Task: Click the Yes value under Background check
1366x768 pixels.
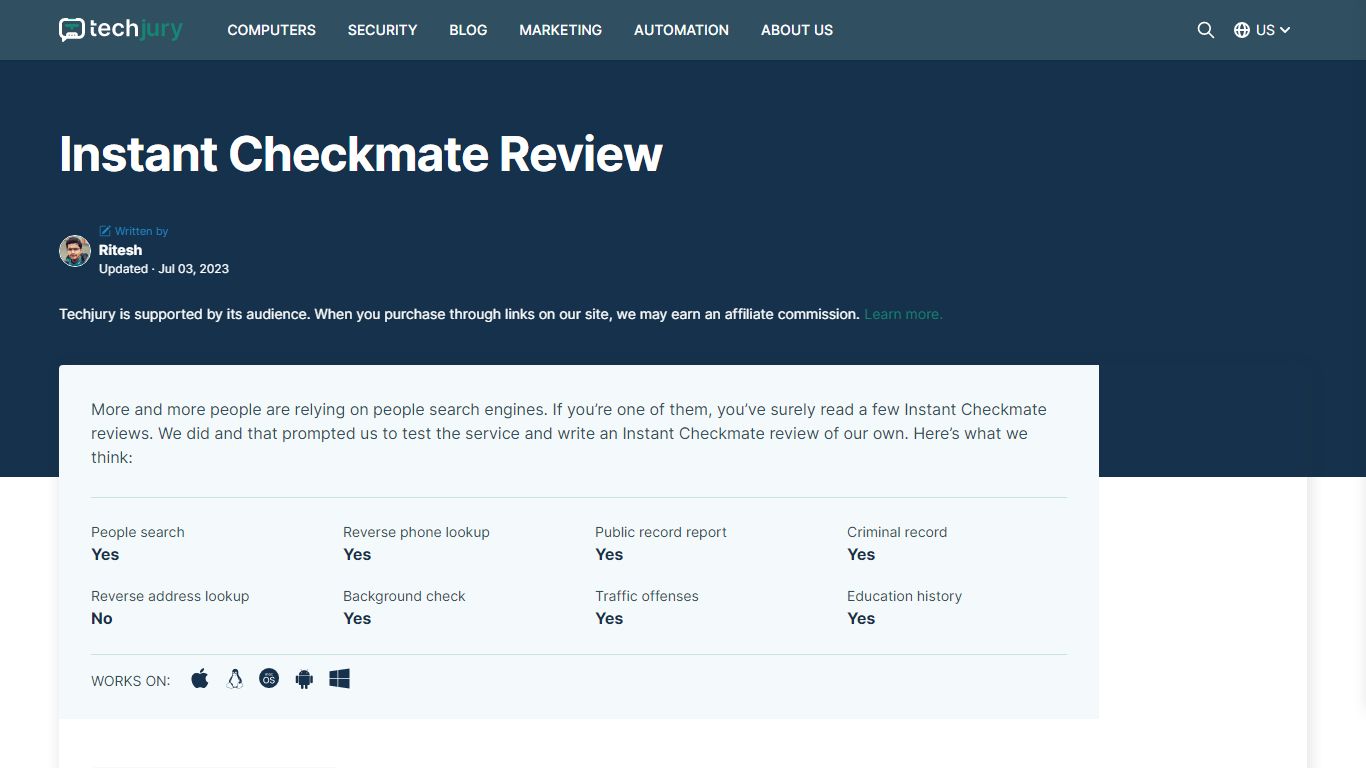Action: tap(357, 618)
